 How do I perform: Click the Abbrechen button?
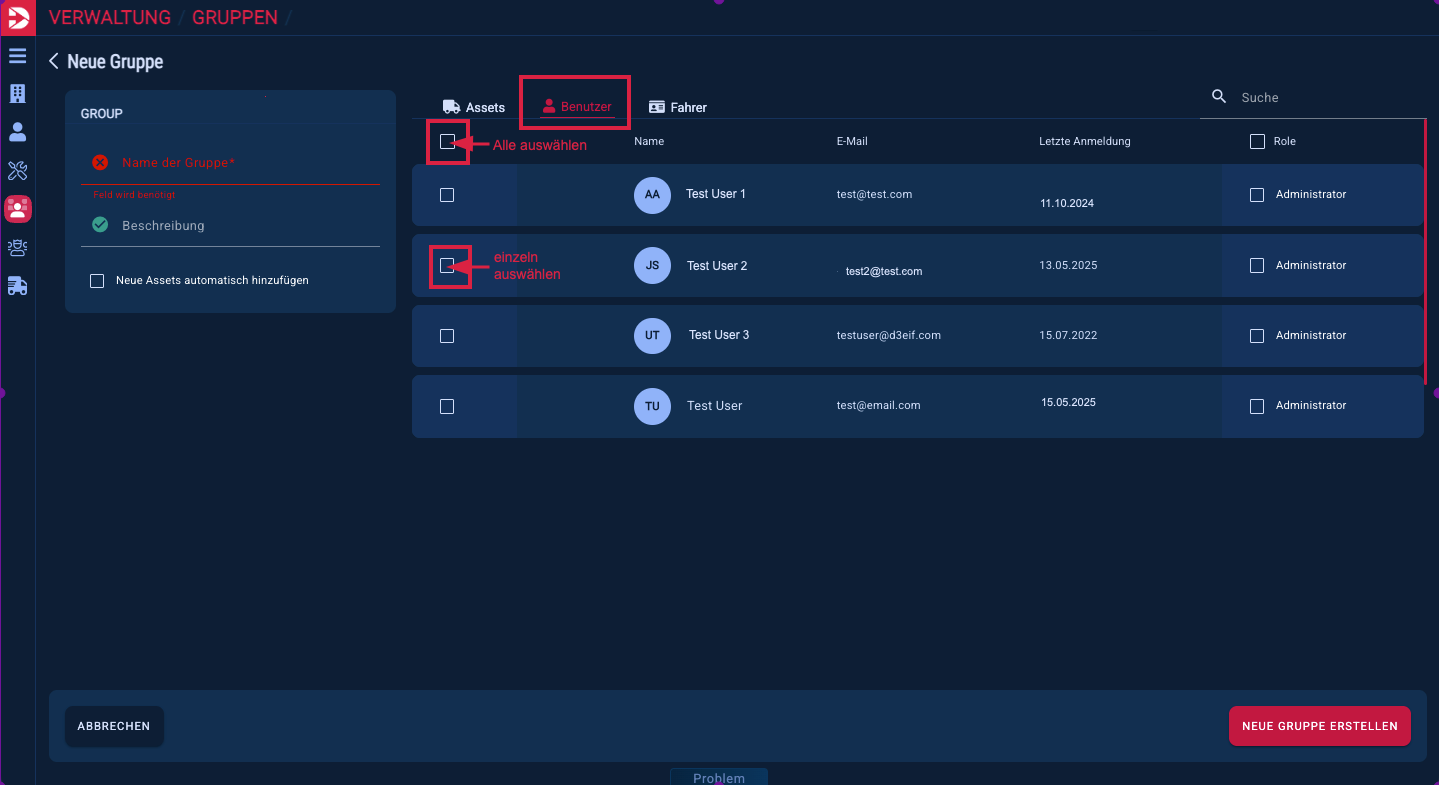coord(114,726)
